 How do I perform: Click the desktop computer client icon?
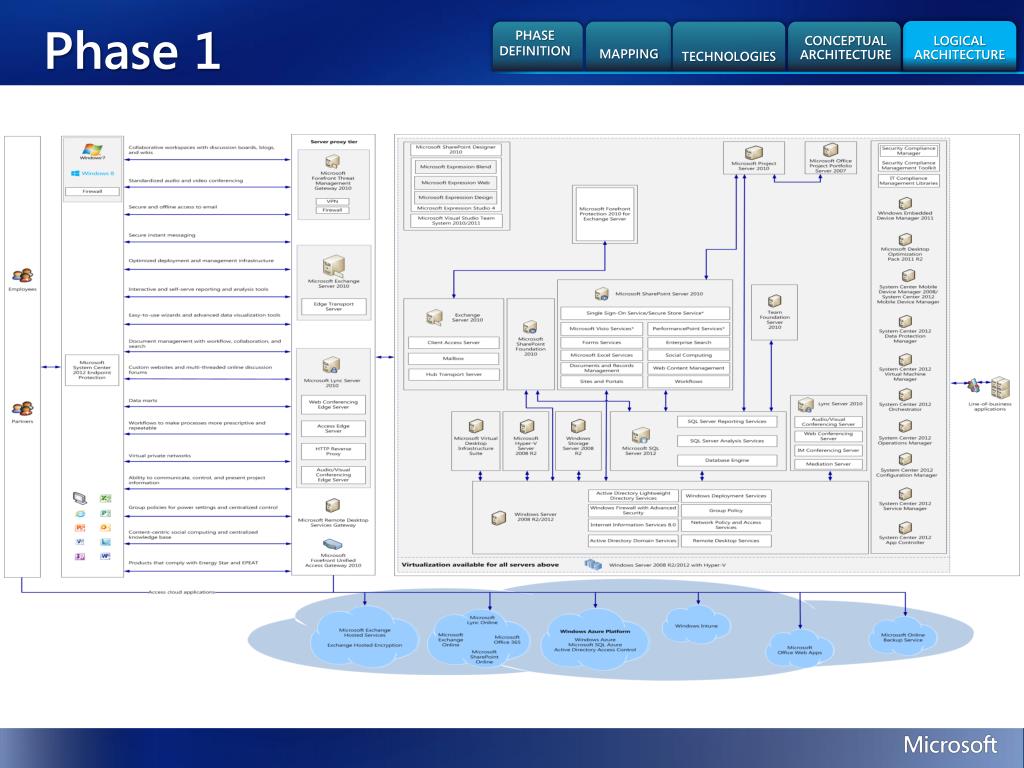(80, 499)
